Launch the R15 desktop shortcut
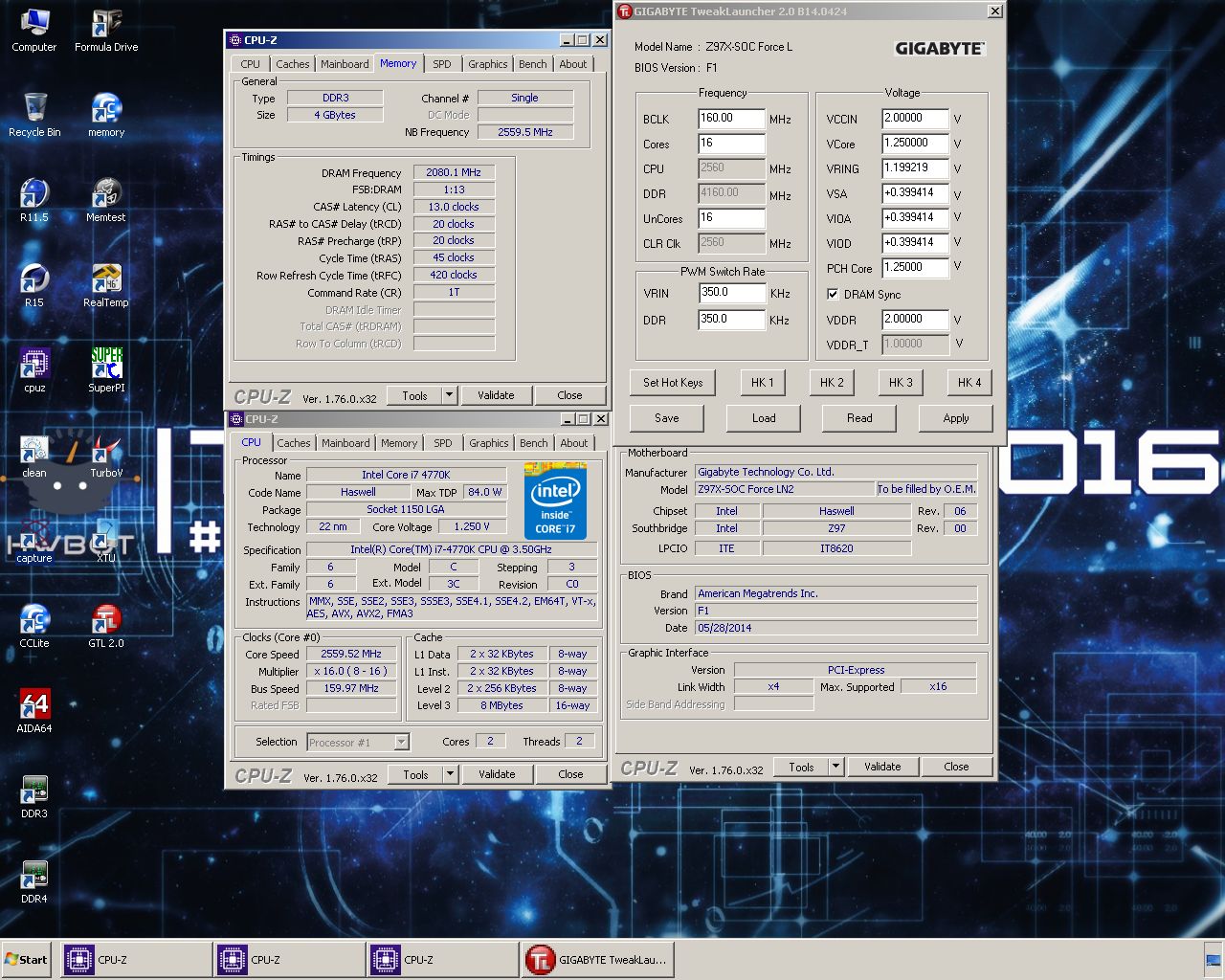 [x=33, y=285]
